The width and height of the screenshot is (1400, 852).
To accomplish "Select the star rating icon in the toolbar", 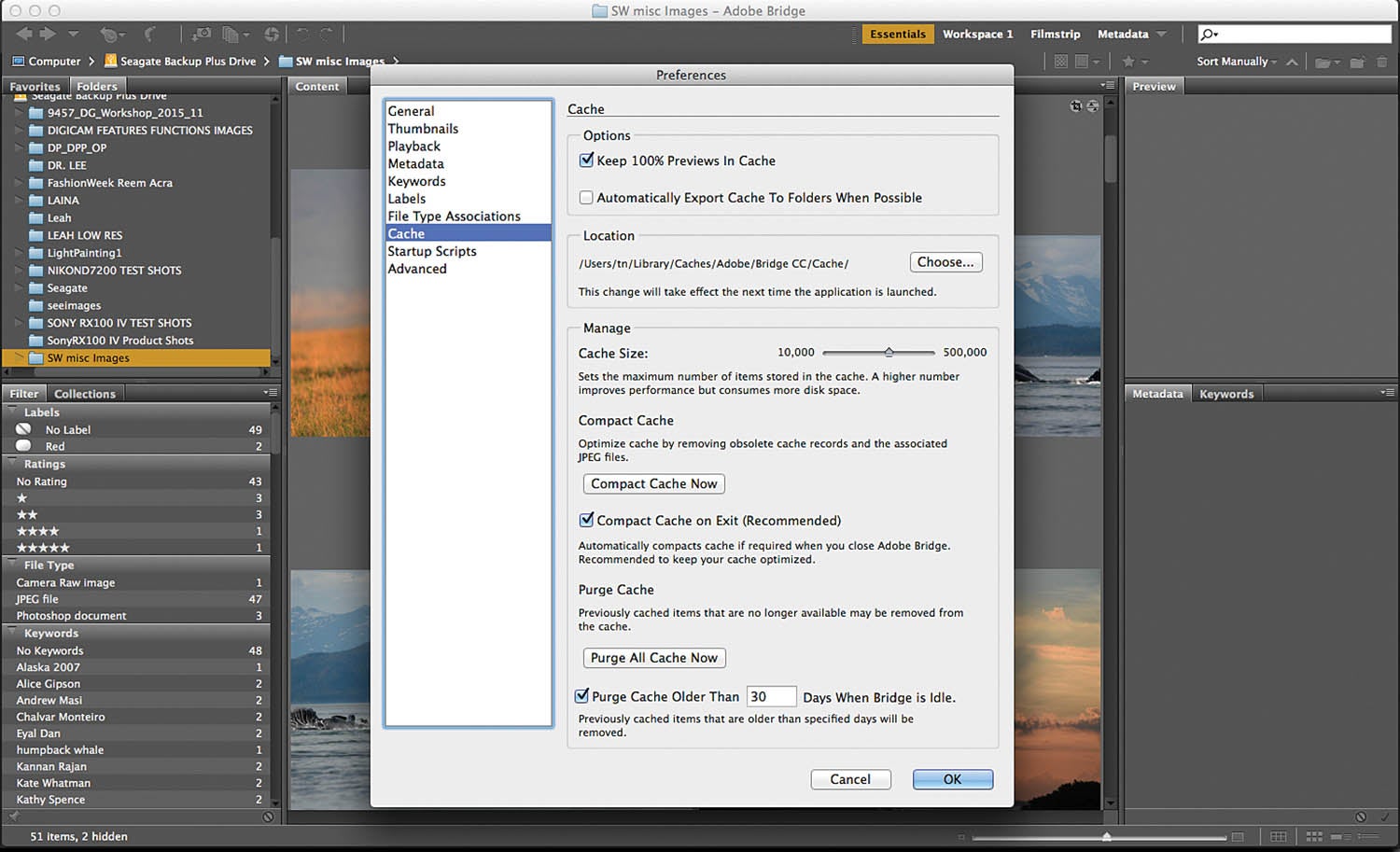I will pos(1128,62).
